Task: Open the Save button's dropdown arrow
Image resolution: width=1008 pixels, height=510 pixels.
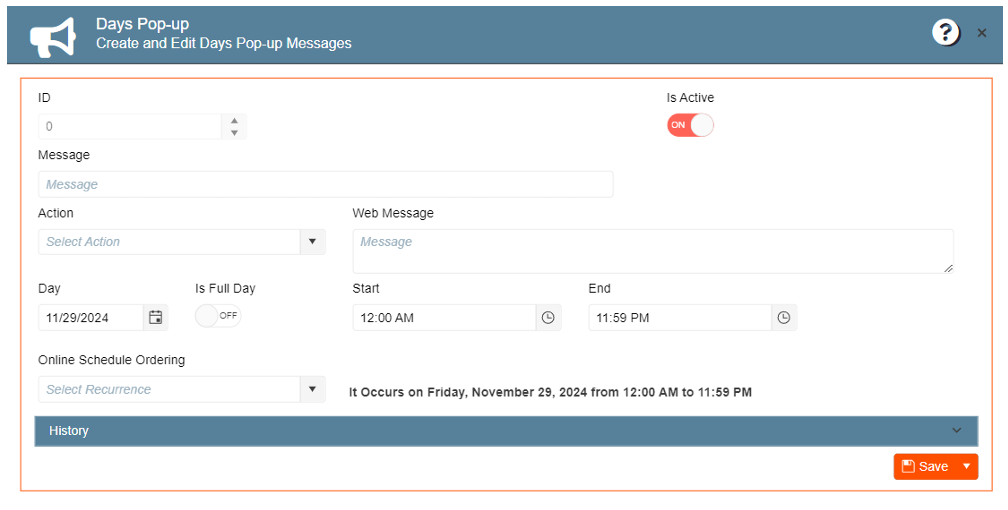Action: click(966, 466)
